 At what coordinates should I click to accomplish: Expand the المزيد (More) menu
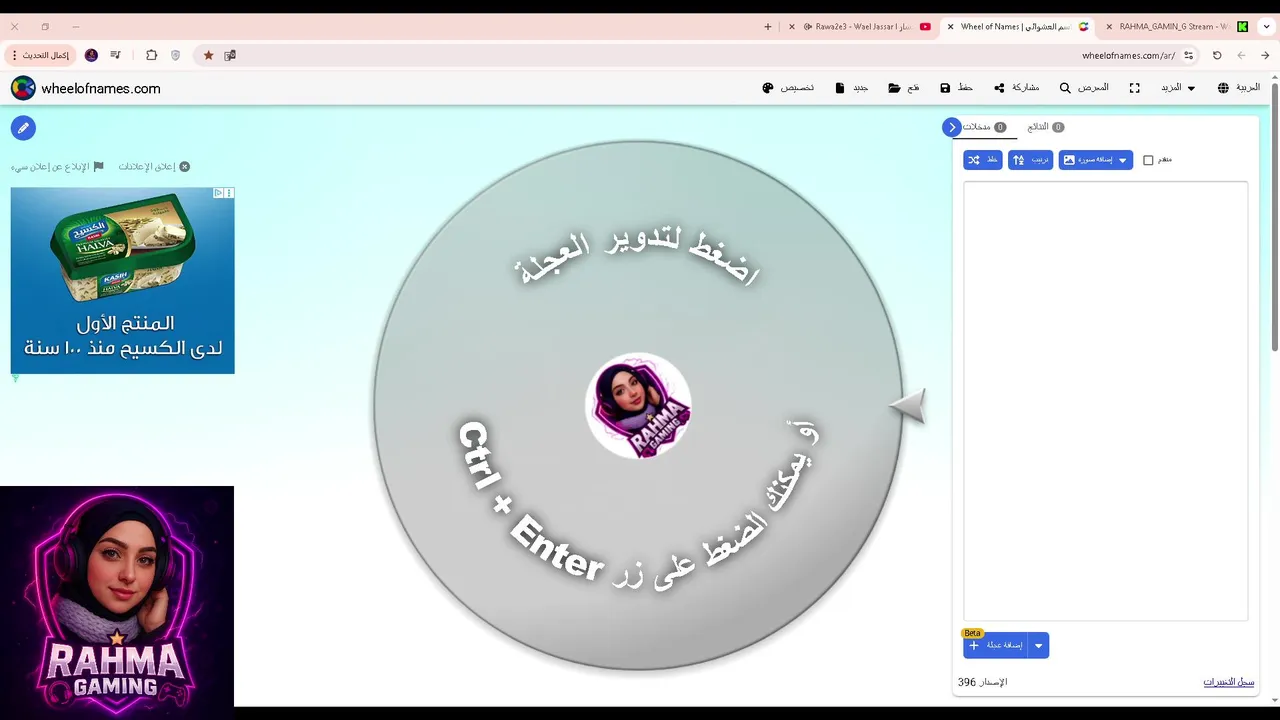pos(1178,88)
